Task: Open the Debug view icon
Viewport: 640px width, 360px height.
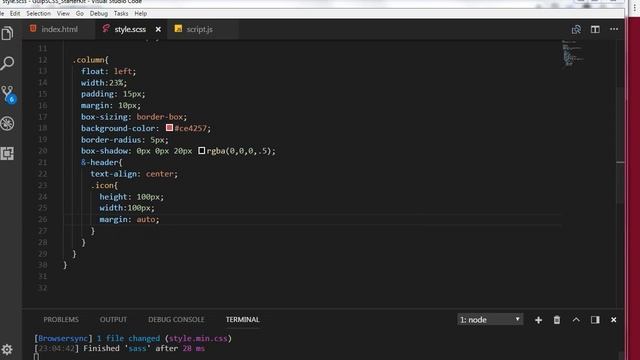Action: pos(7,124)
